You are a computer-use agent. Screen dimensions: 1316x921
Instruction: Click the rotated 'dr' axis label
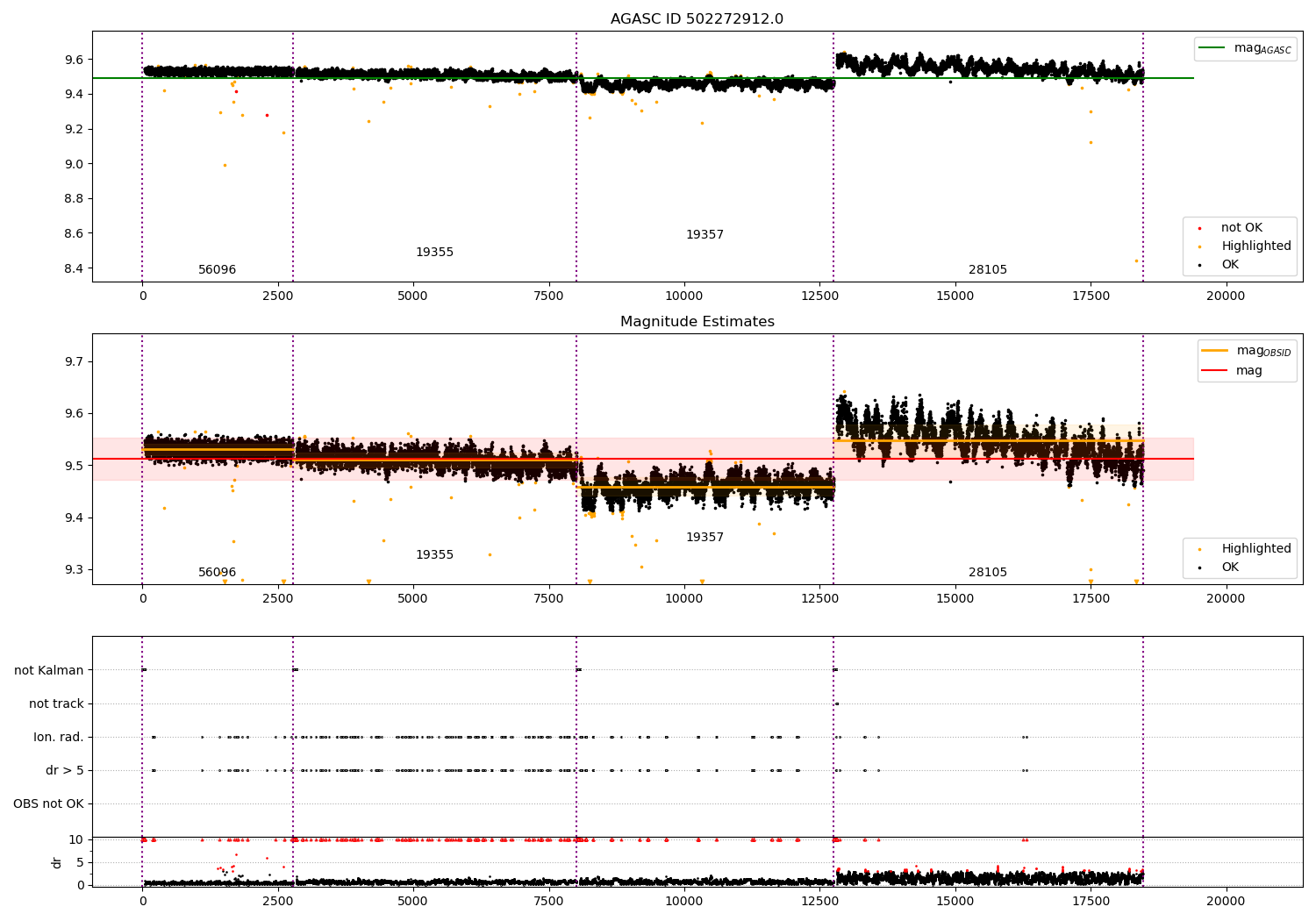pyautogui.click(x=56, y=862)
